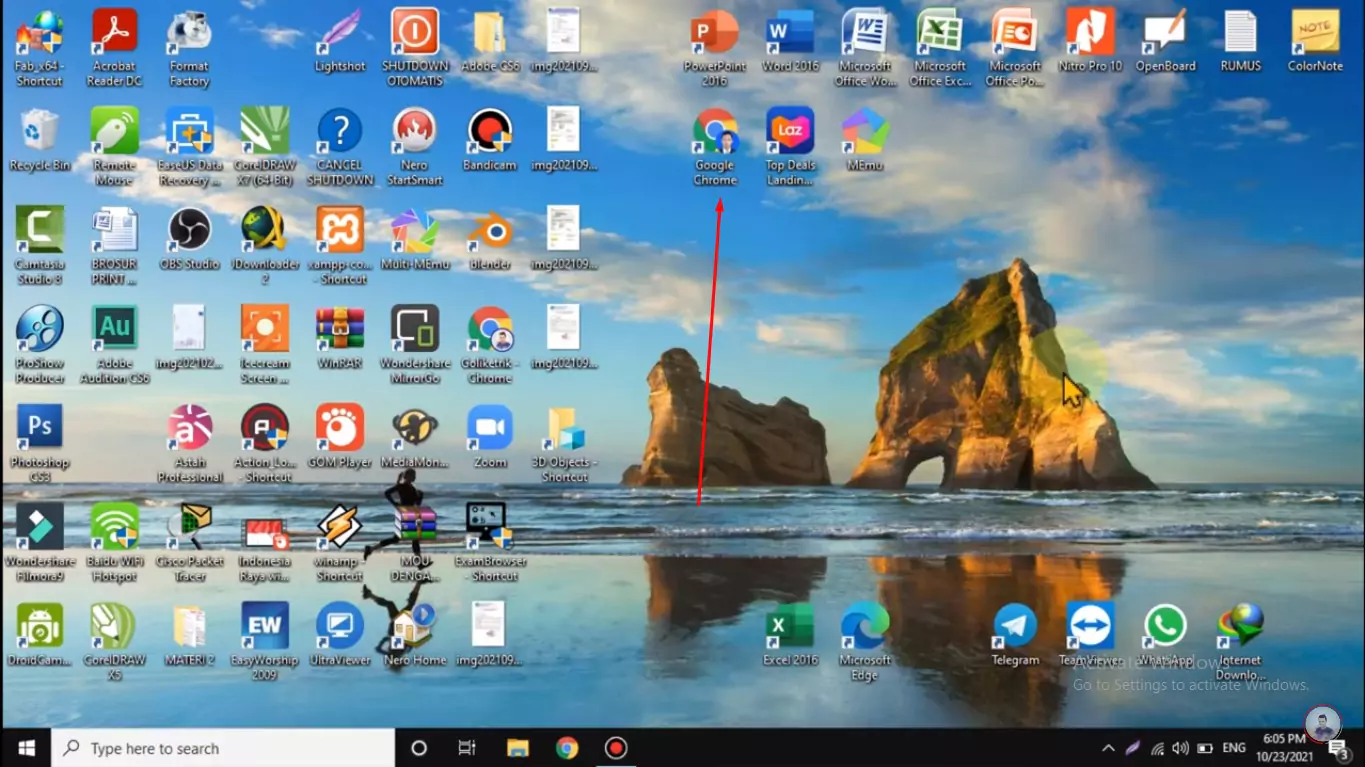The width and height of the screenshot is (1365, 767).
Task: Click the Chrome icon in the taskbar
Action: click(567, 748)
